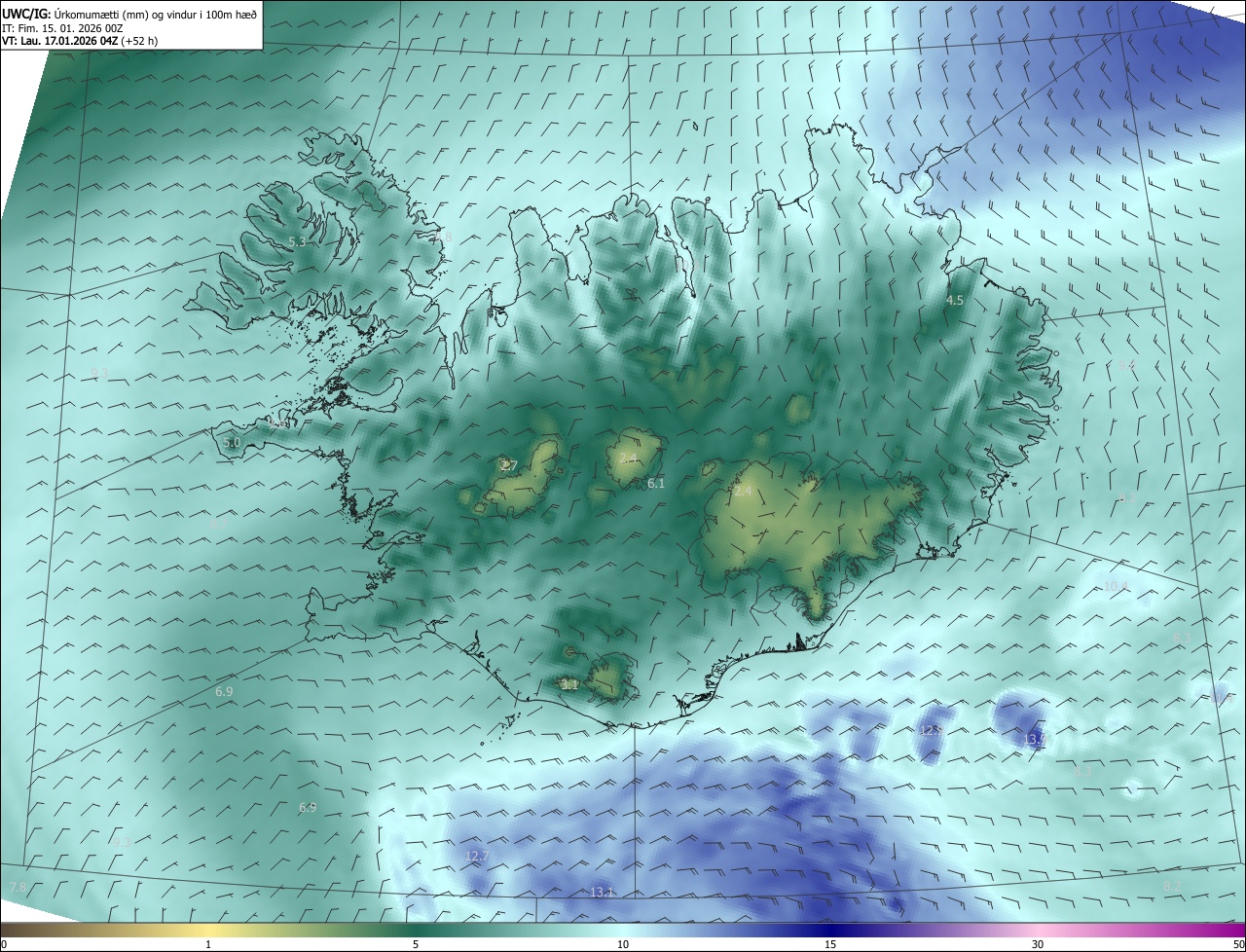Click the "UWC/IG: Úrkomumætti (mm)" title line
Screen dimensions: 1246x952
click(129, 14)
